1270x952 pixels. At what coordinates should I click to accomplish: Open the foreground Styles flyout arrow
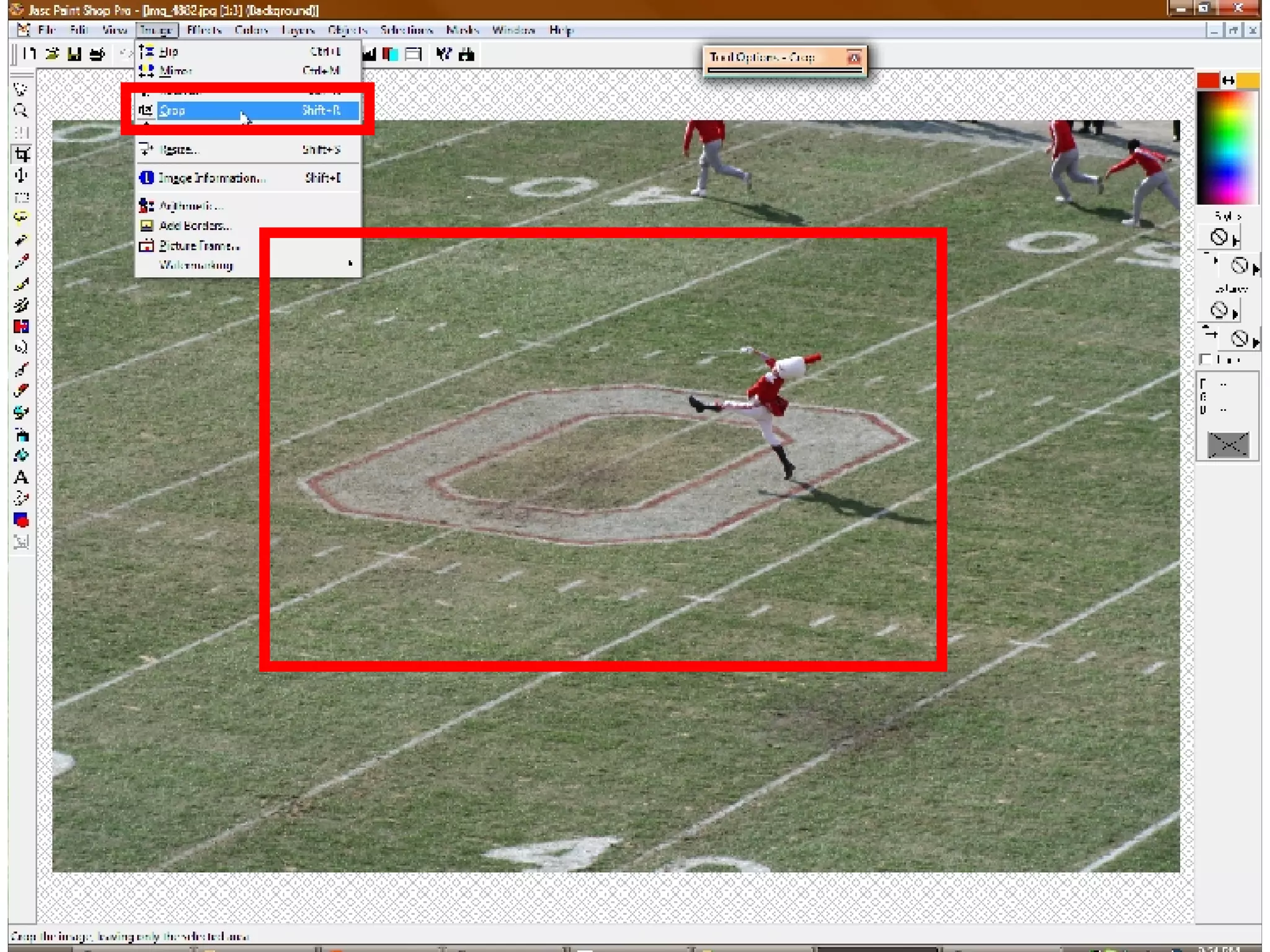[x=1236, y=240]
